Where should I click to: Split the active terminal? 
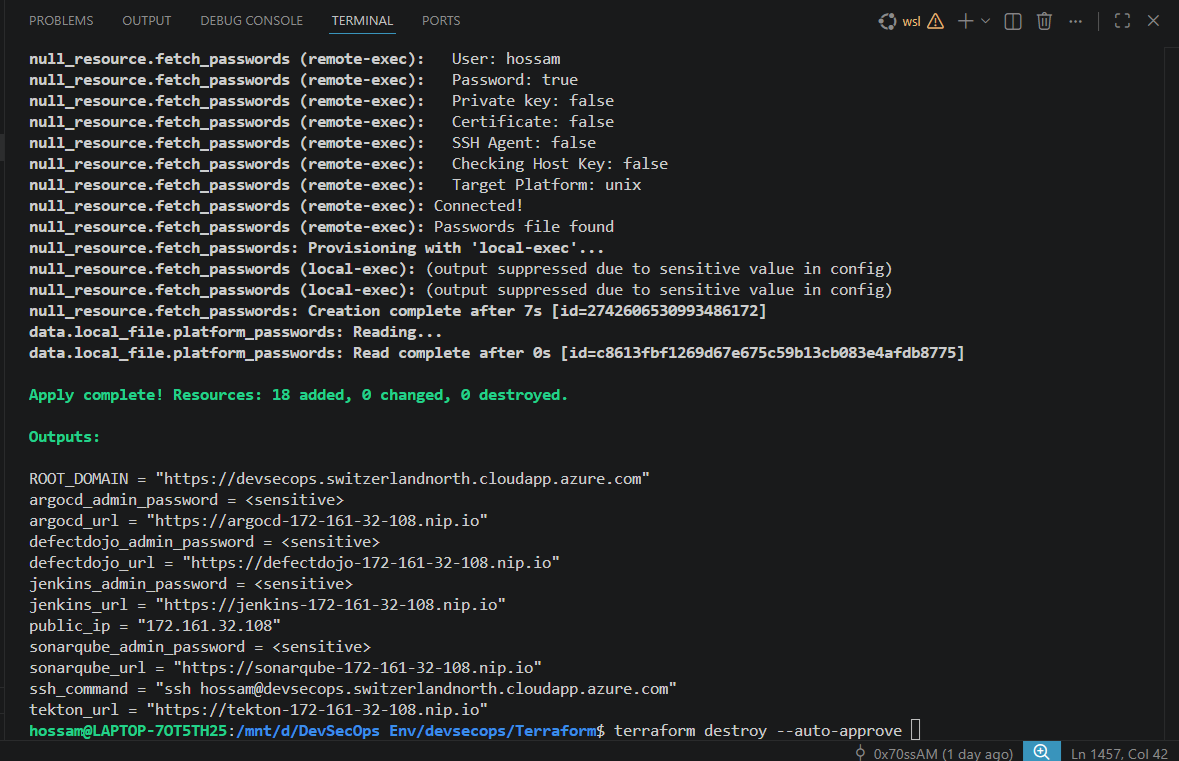click(1012, 20)
